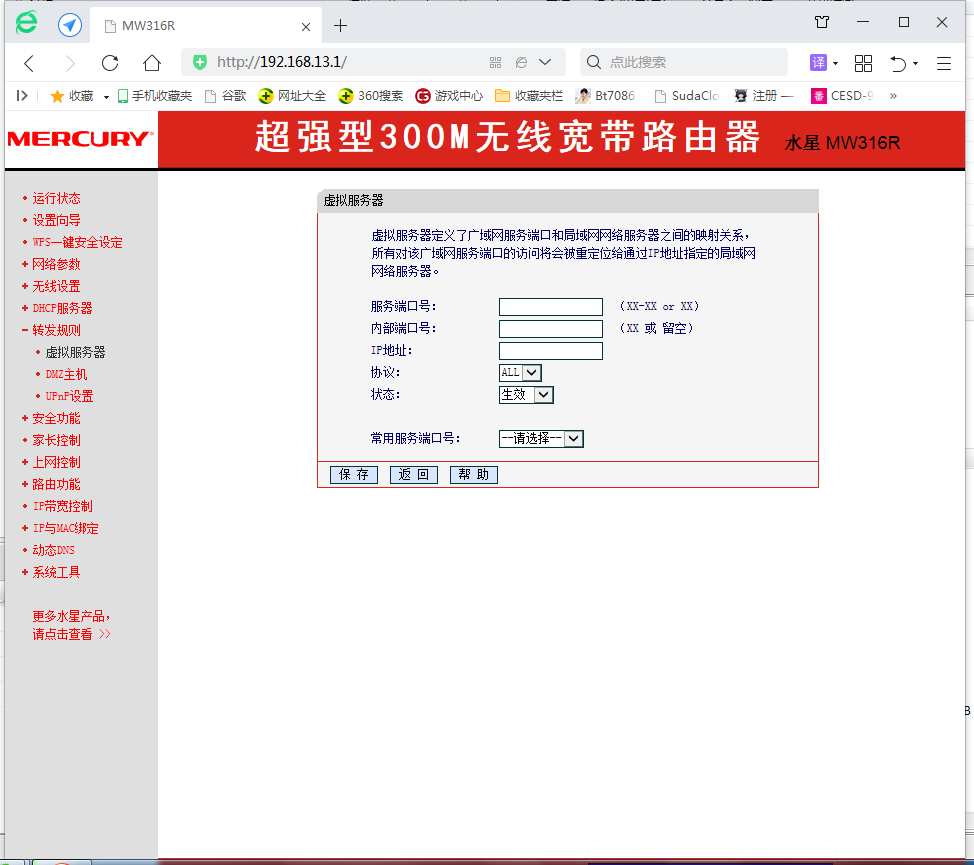Expand DHCP服务器 menu
Screen dimensions: 974x865
point(62,309)
